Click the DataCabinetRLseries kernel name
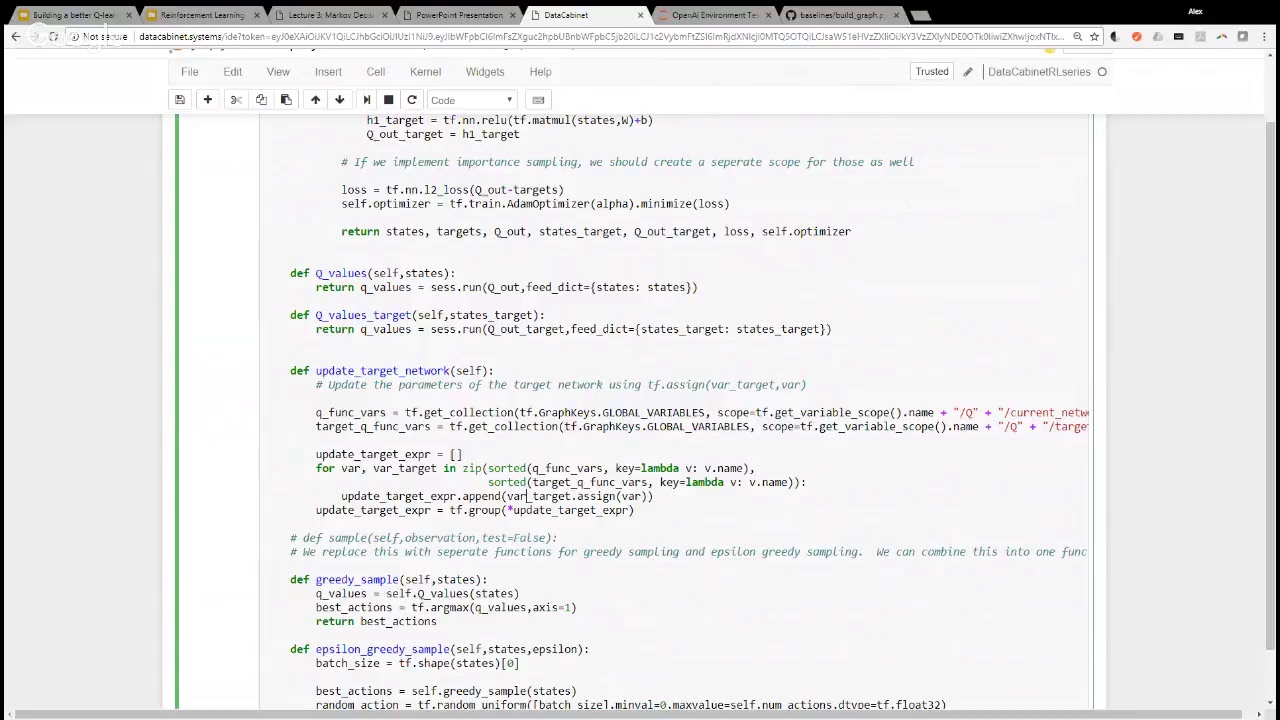 (1039, 72)
